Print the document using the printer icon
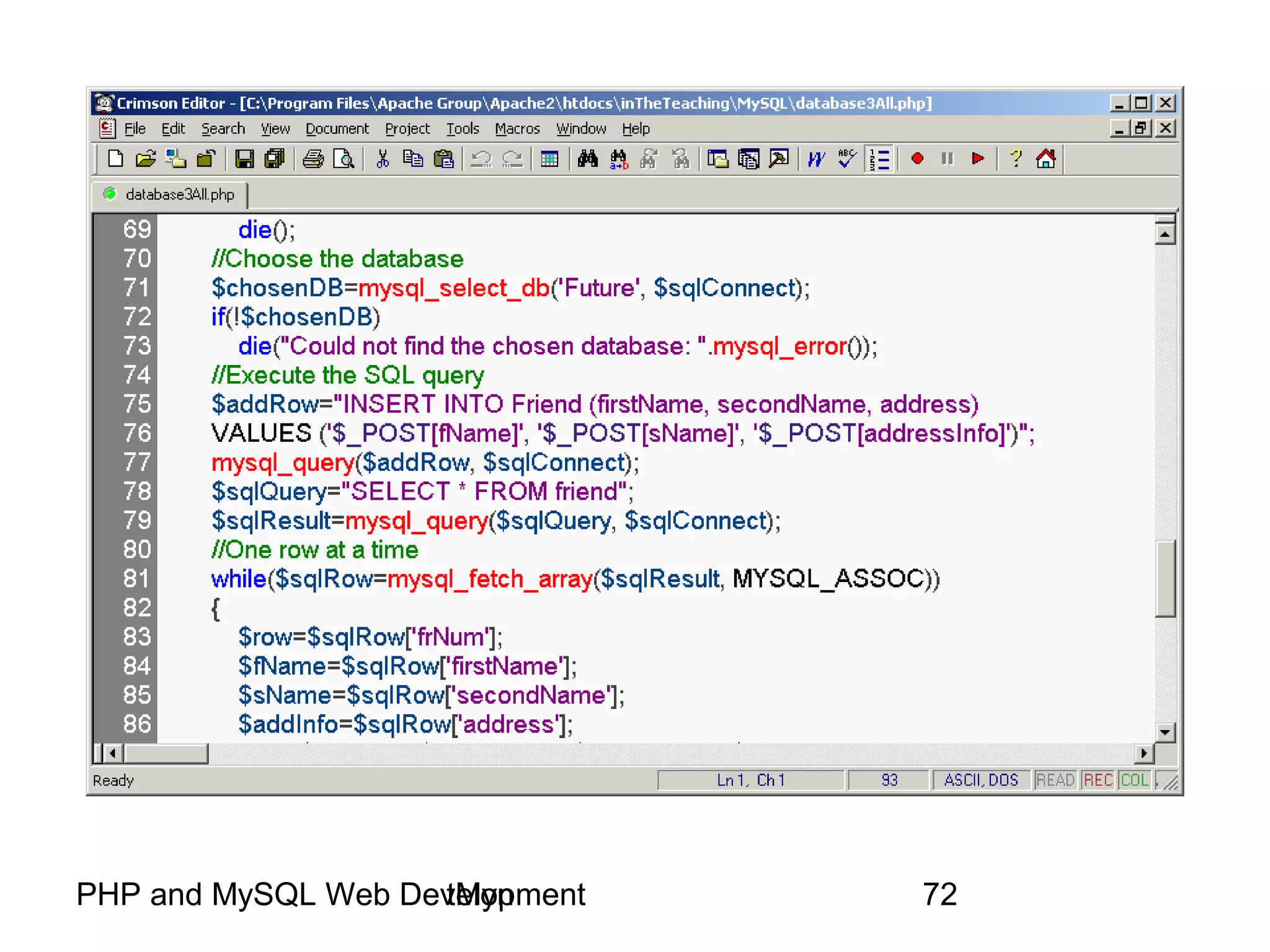 pos(313,159)
